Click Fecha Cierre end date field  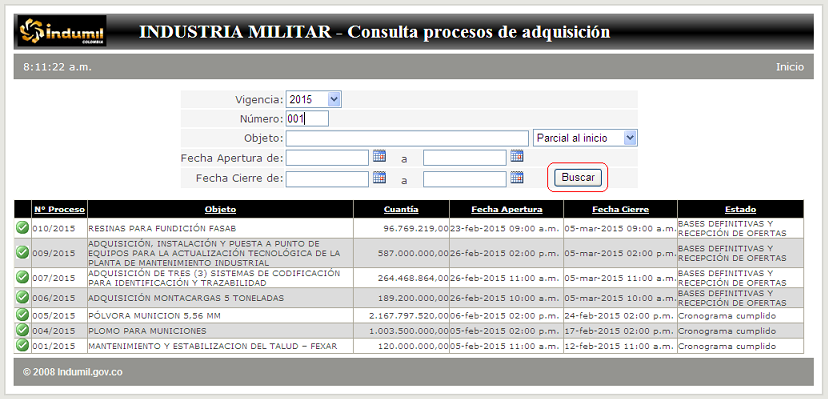(465, 179)
